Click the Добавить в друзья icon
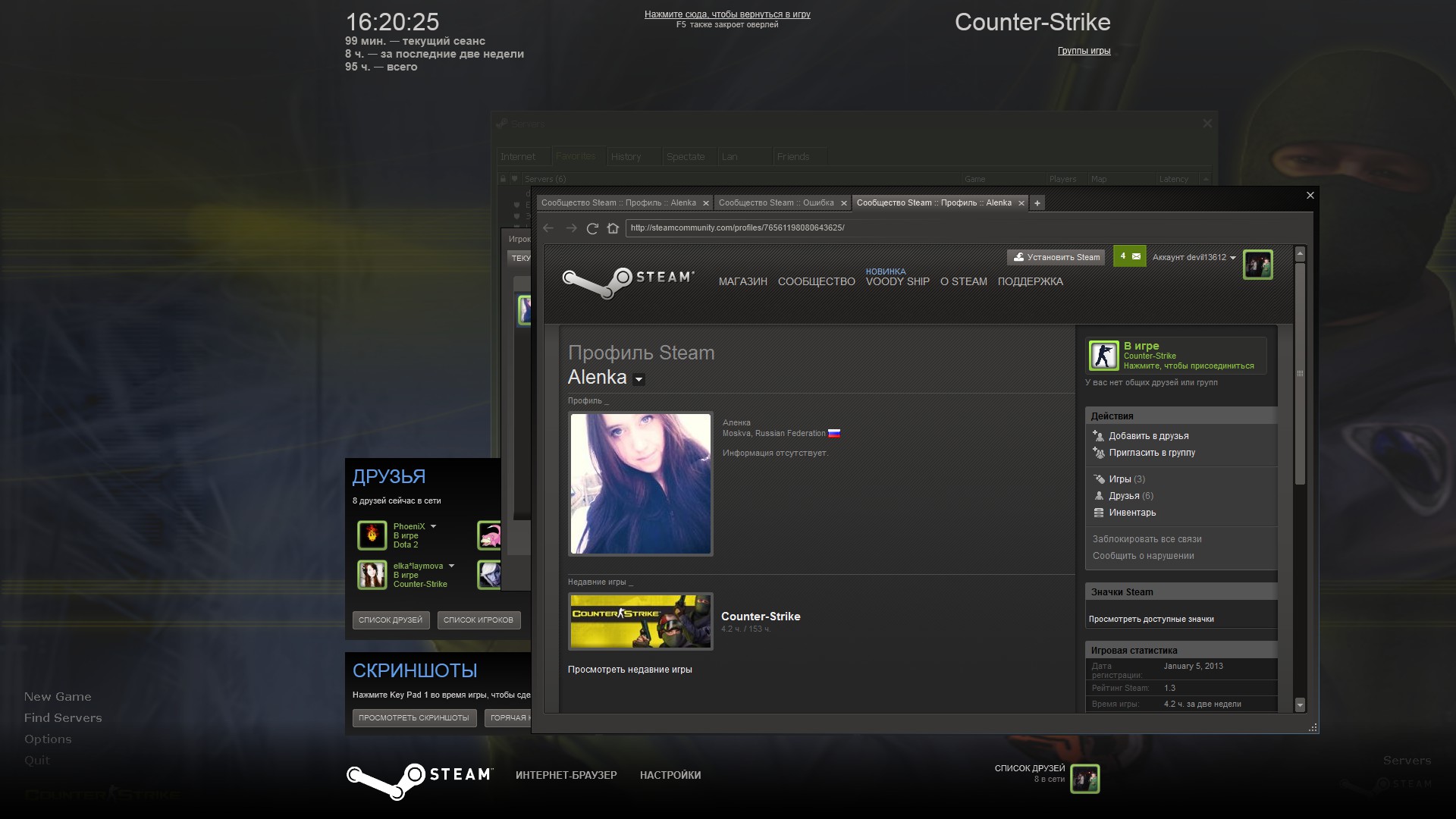1456x819 pixels. (1098, 436)
